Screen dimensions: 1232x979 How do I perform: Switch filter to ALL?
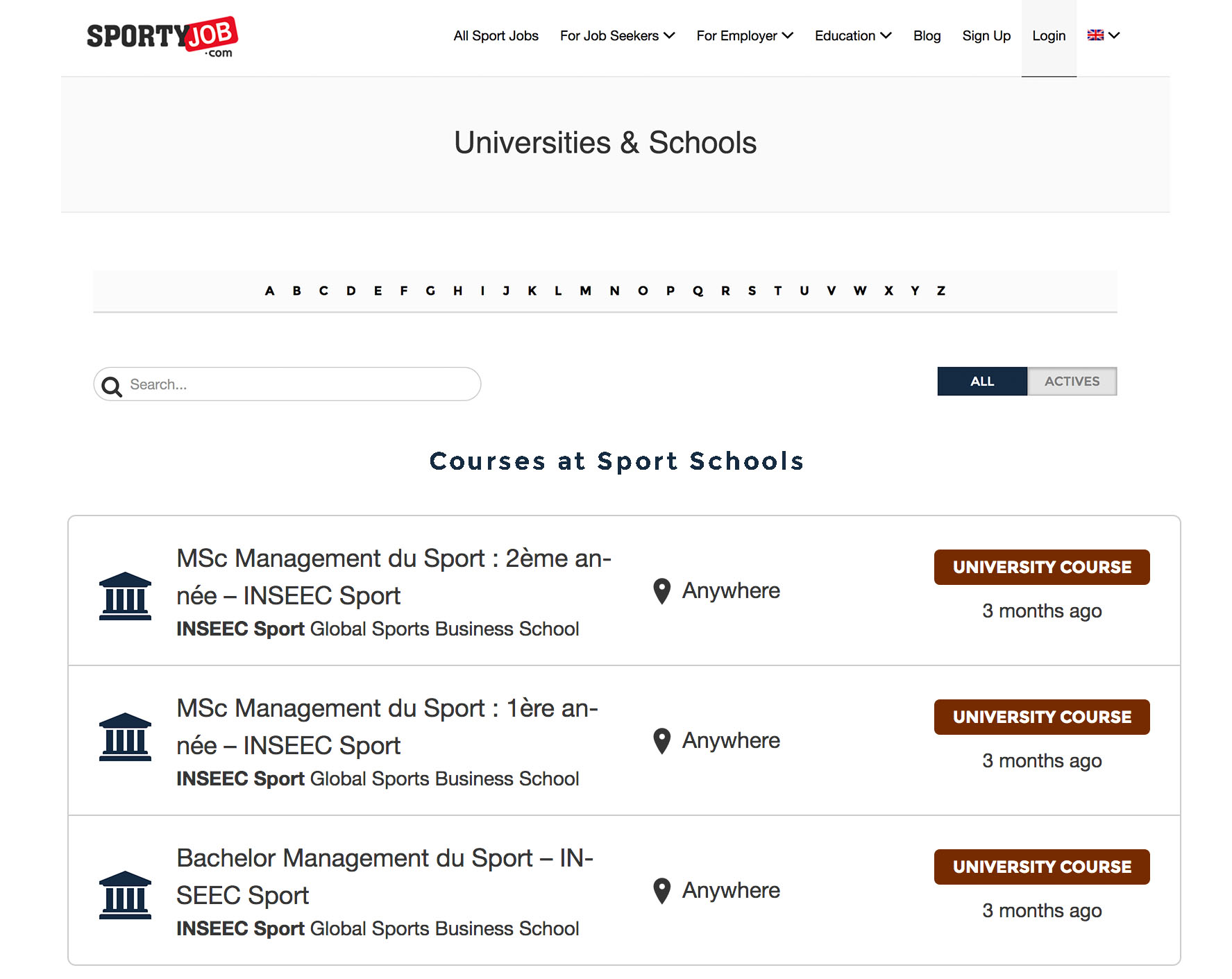pos(982,382)
